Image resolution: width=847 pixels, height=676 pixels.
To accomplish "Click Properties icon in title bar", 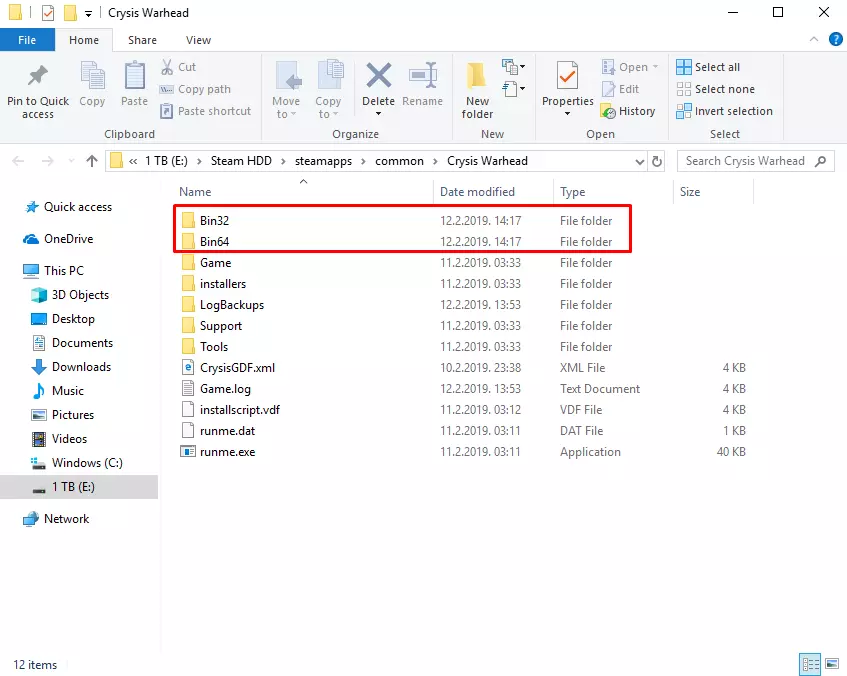I will [x=48, y=12].
